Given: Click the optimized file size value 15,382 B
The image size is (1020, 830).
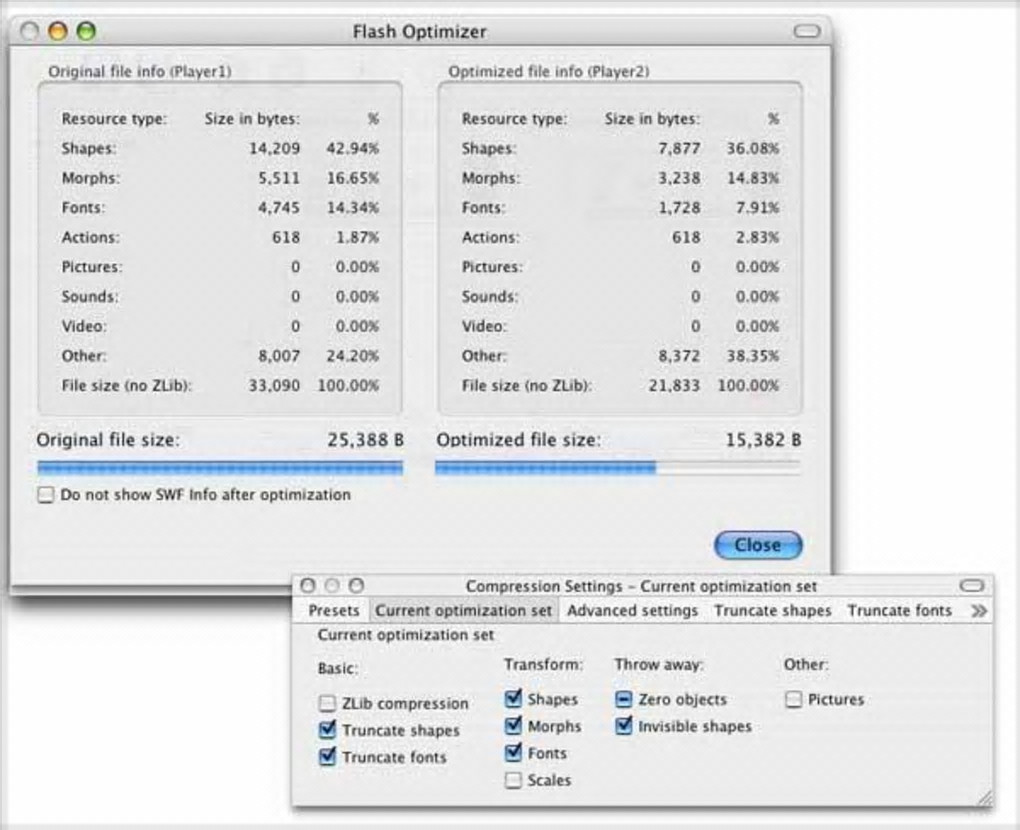Looking at the screenshot, I should [x=763, y=440].
